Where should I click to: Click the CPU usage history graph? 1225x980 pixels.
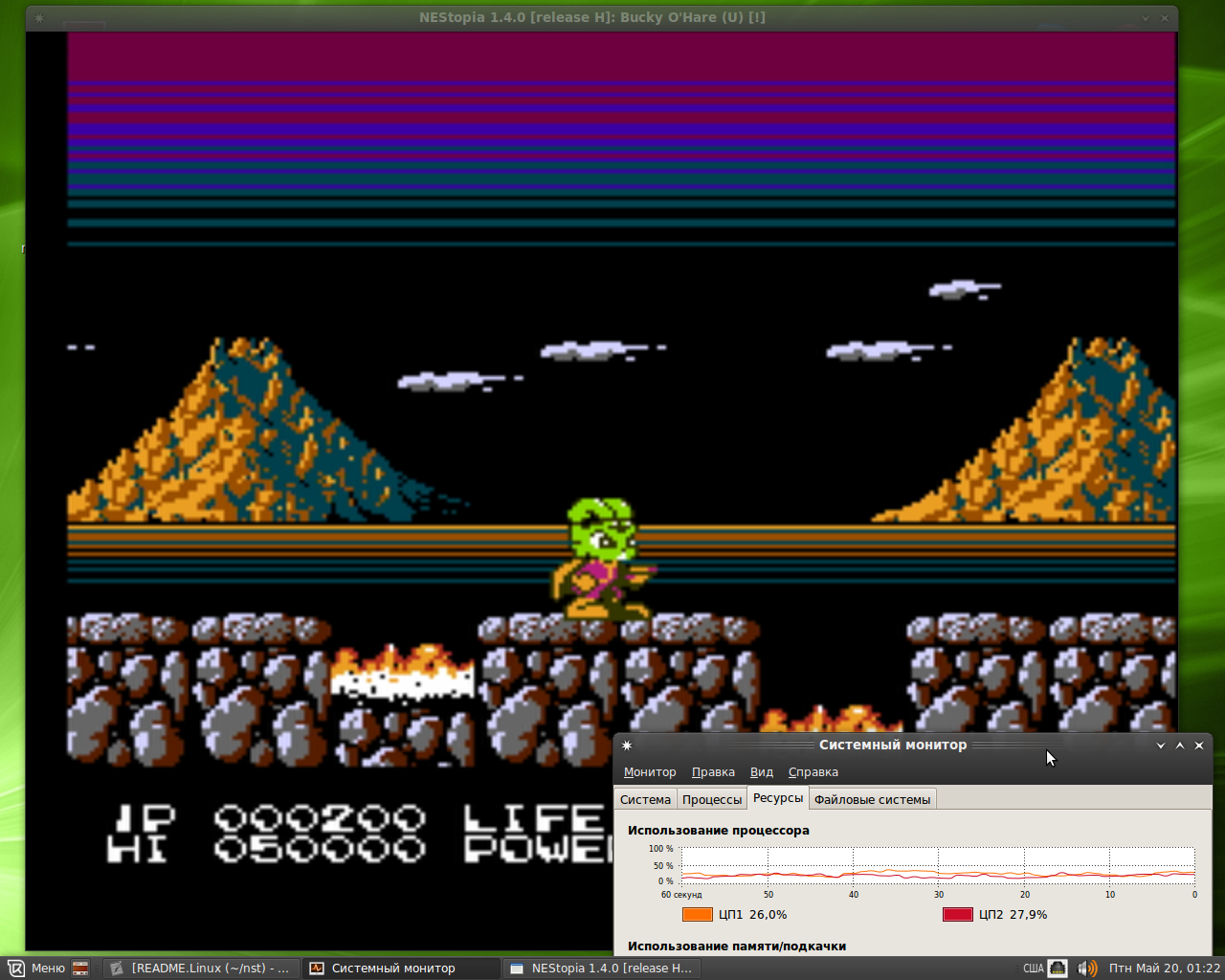938,866
